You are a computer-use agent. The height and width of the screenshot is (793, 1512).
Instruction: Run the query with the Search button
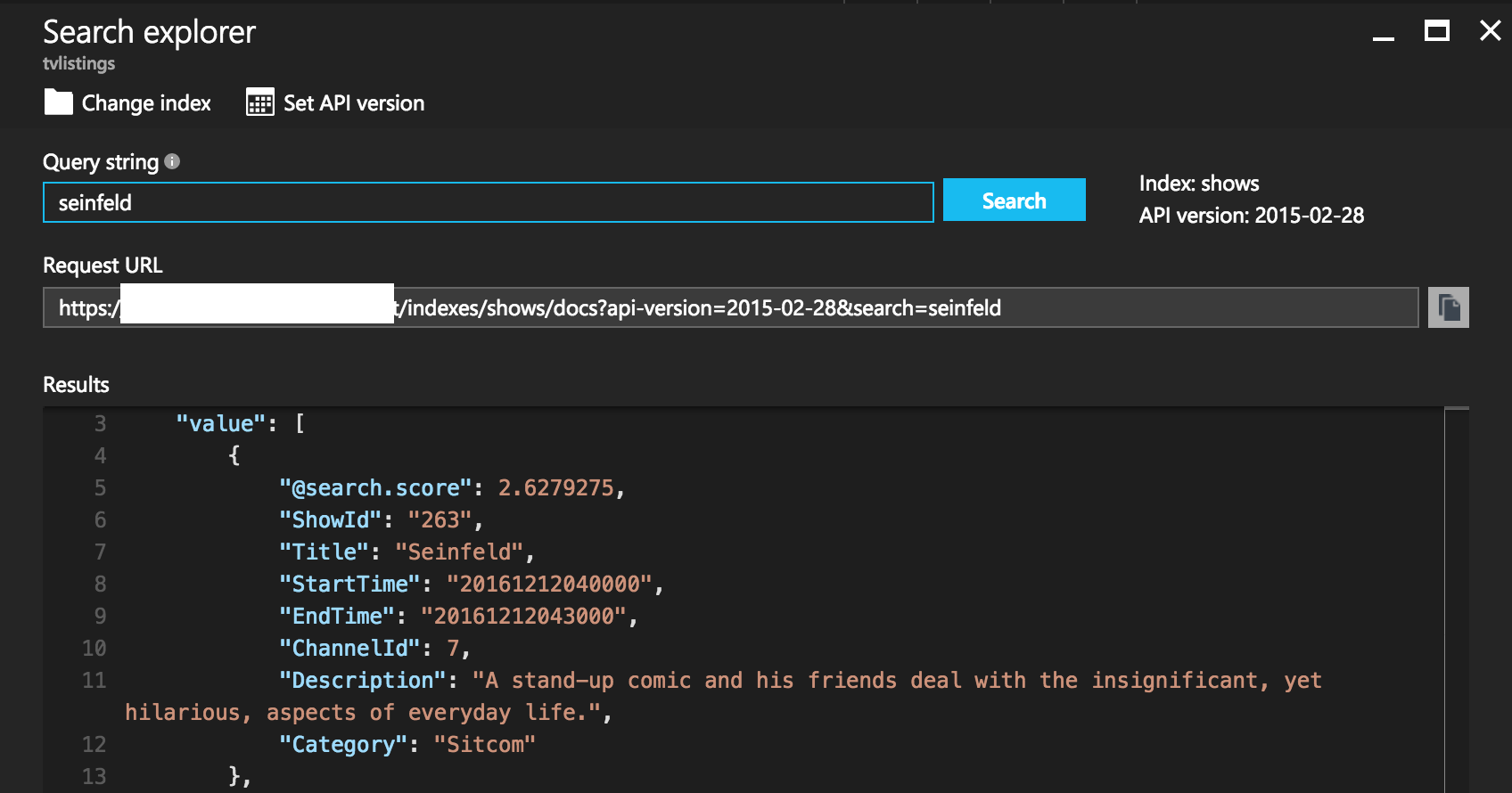tap(1015, 200)
